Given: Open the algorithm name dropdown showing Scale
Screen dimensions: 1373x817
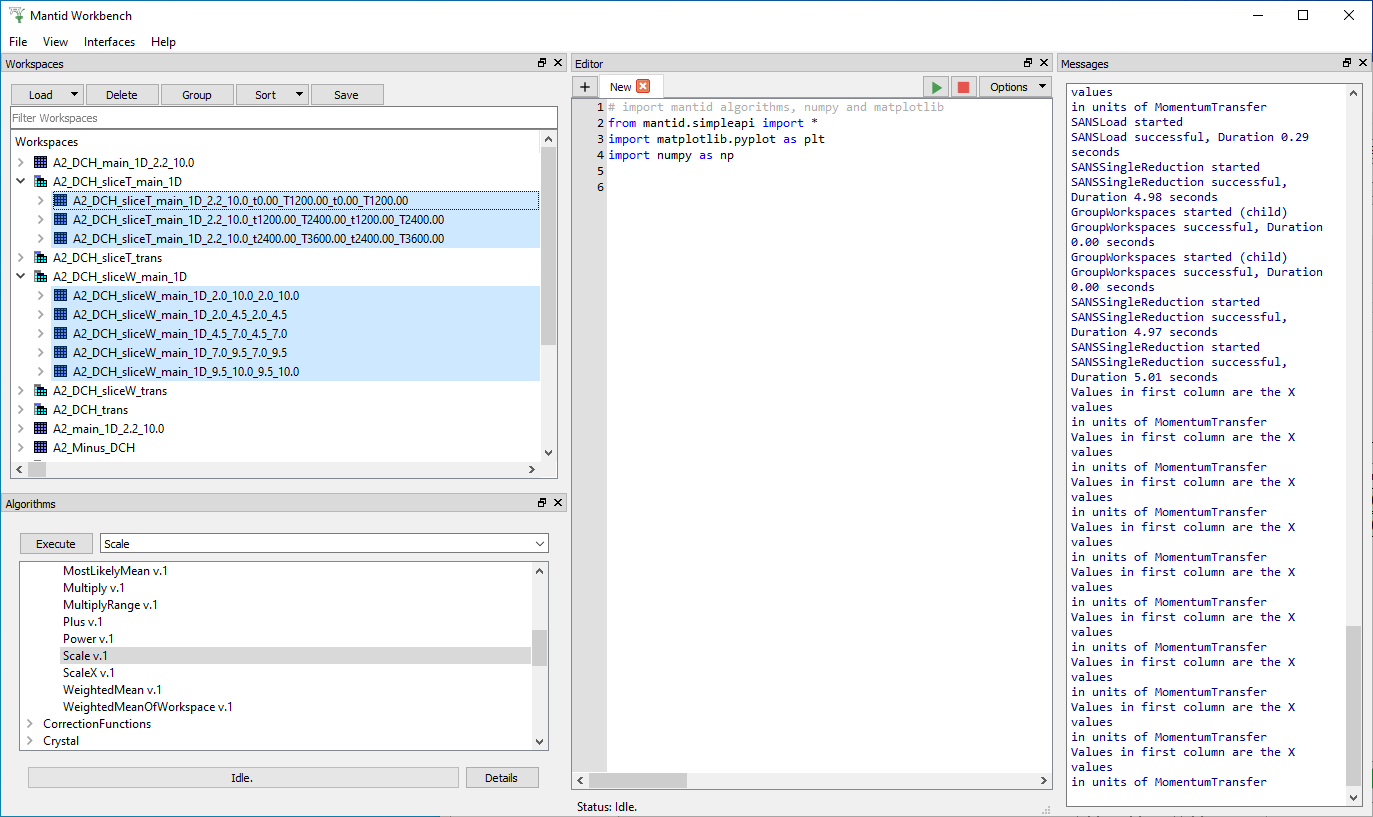Looking at the screenshot, I should (540, 544).
